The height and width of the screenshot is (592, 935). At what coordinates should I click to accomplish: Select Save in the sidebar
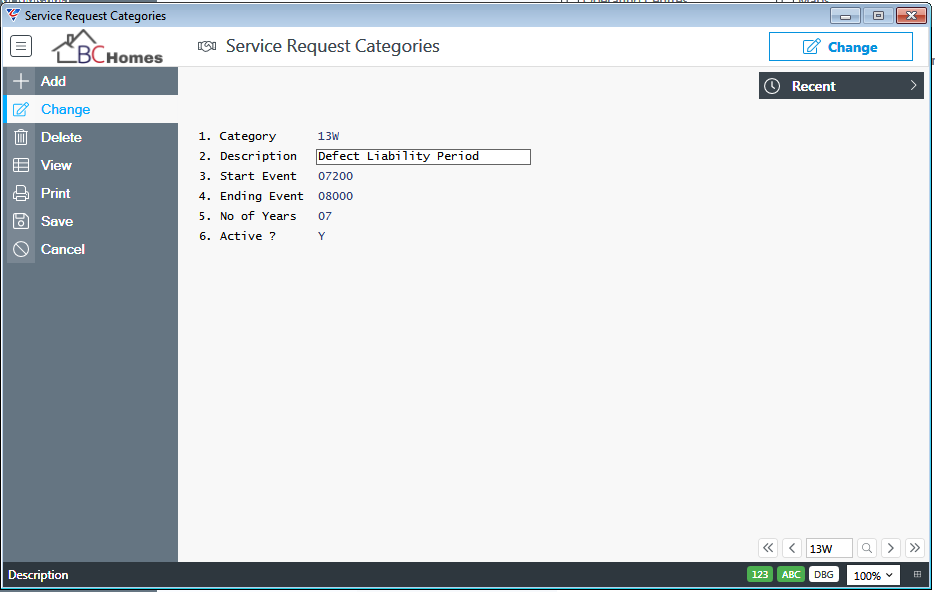(57, 221)
